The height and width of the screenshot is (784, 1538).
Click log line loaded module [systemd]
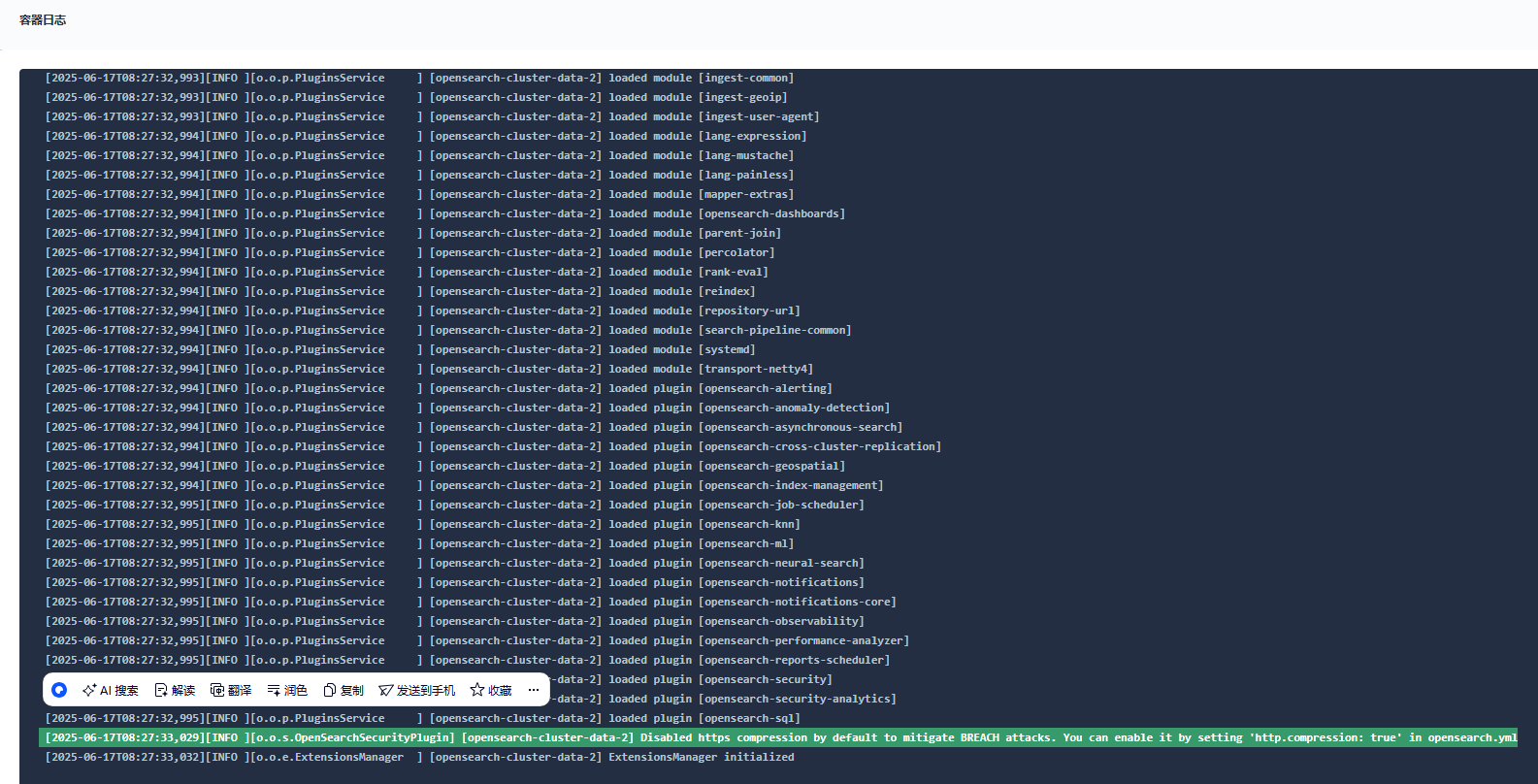(x=401, y=349)
